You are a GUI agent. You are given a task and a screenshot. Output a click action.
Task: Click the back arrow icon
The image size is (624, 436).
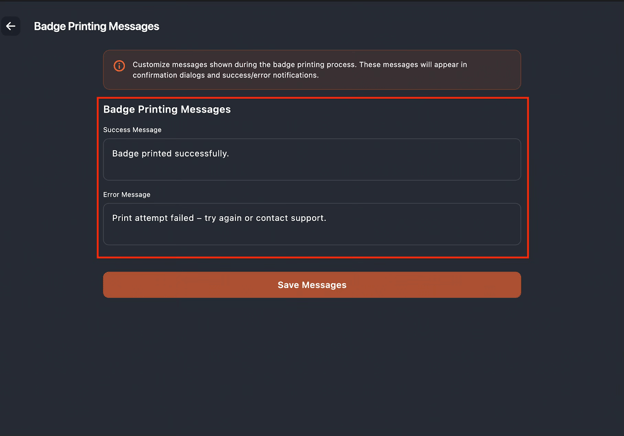[x=11, y=26]
